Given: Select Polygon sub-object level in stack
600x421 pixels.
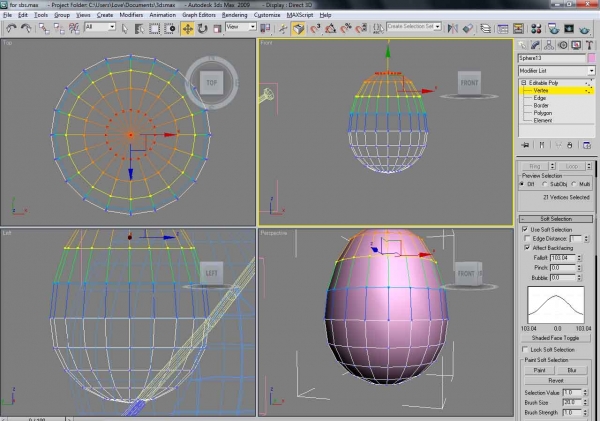Looking at the screenshot, I should [543, 113].
